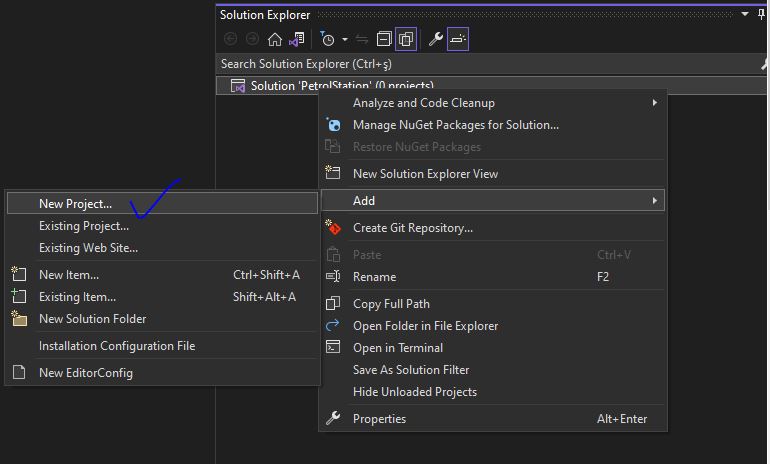
Task: Open Properties wrench in Solution Explorer toolbar
Action: coord(436,39)
